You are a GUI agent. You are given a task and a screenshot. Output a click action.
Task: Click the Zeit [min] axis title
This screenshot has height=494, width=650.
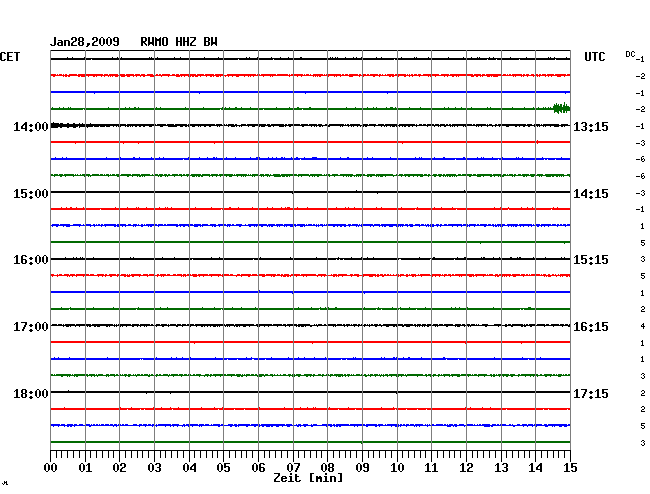308,478
